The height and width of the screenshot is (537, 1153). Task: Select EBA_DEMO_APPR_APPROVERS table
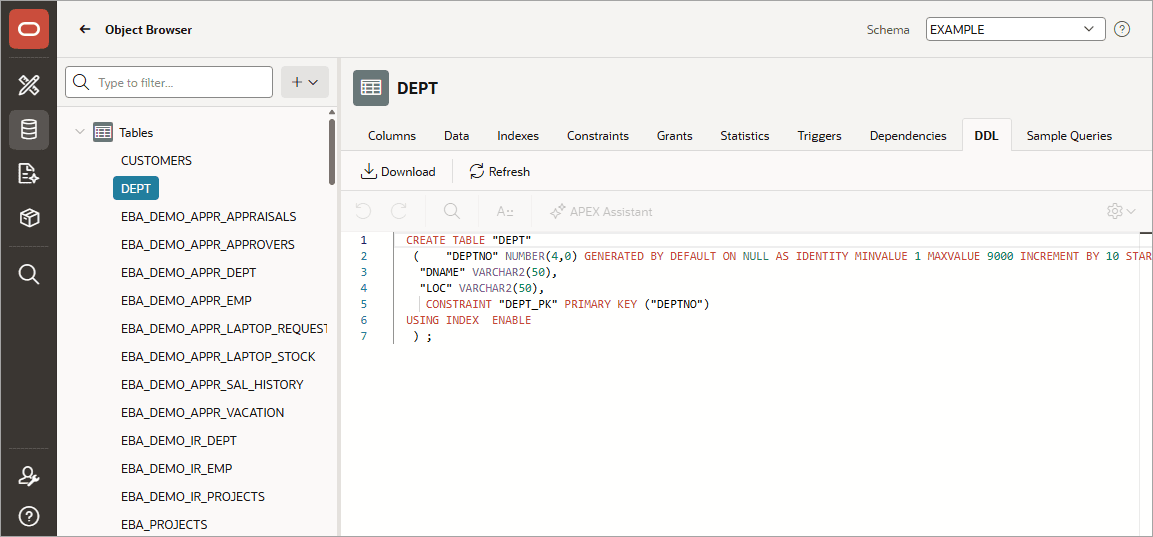tap(207, 244)
